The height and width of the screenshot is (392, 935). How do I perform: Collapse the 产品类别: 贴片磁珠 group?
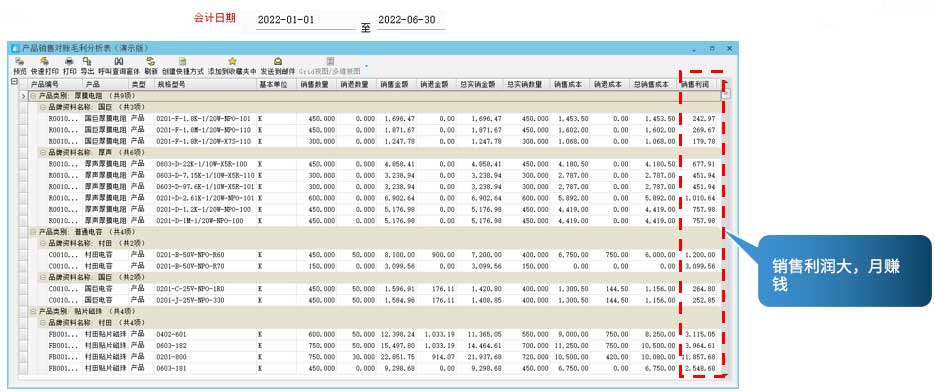click(33, 311)
